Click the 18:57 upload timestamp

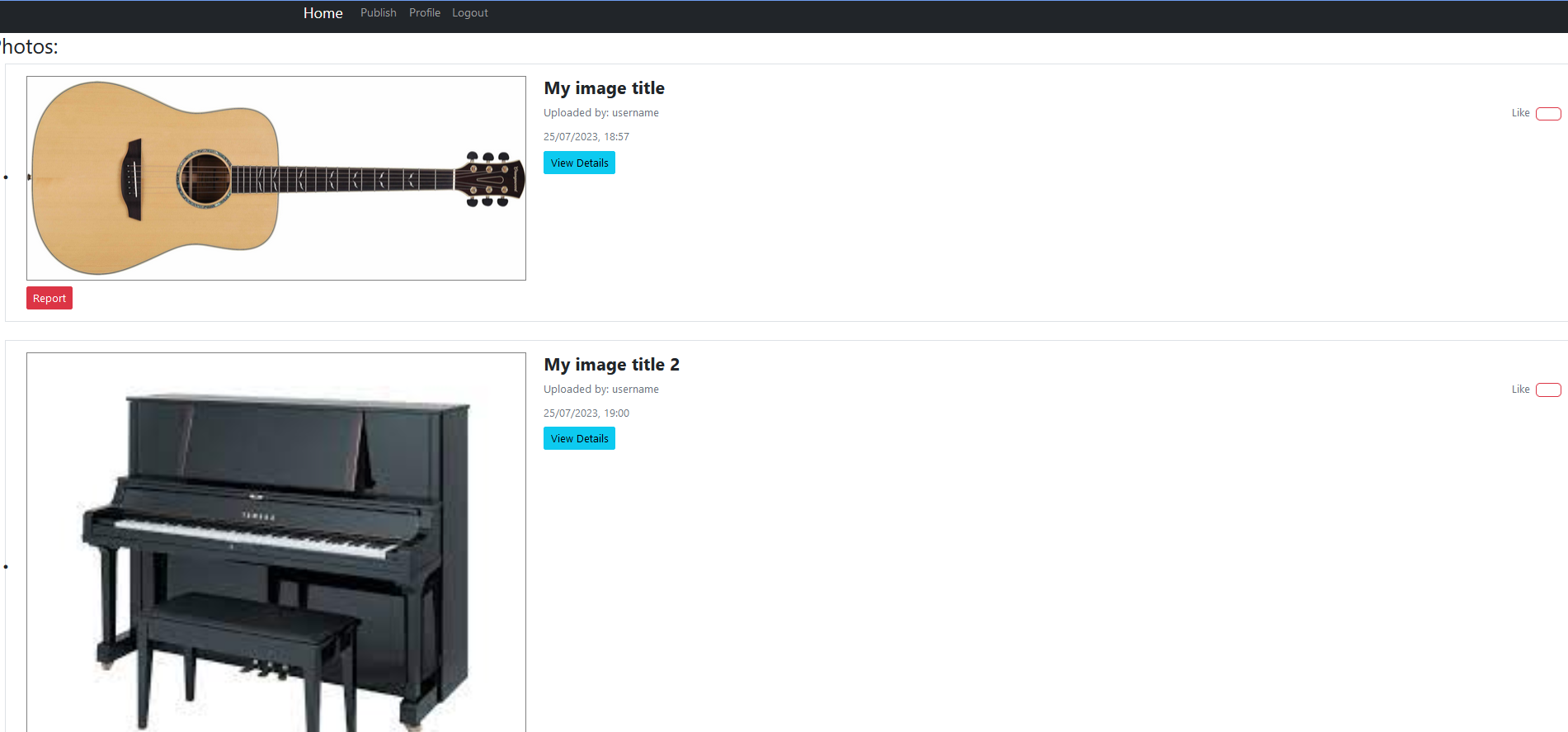(x=586, y=137)
